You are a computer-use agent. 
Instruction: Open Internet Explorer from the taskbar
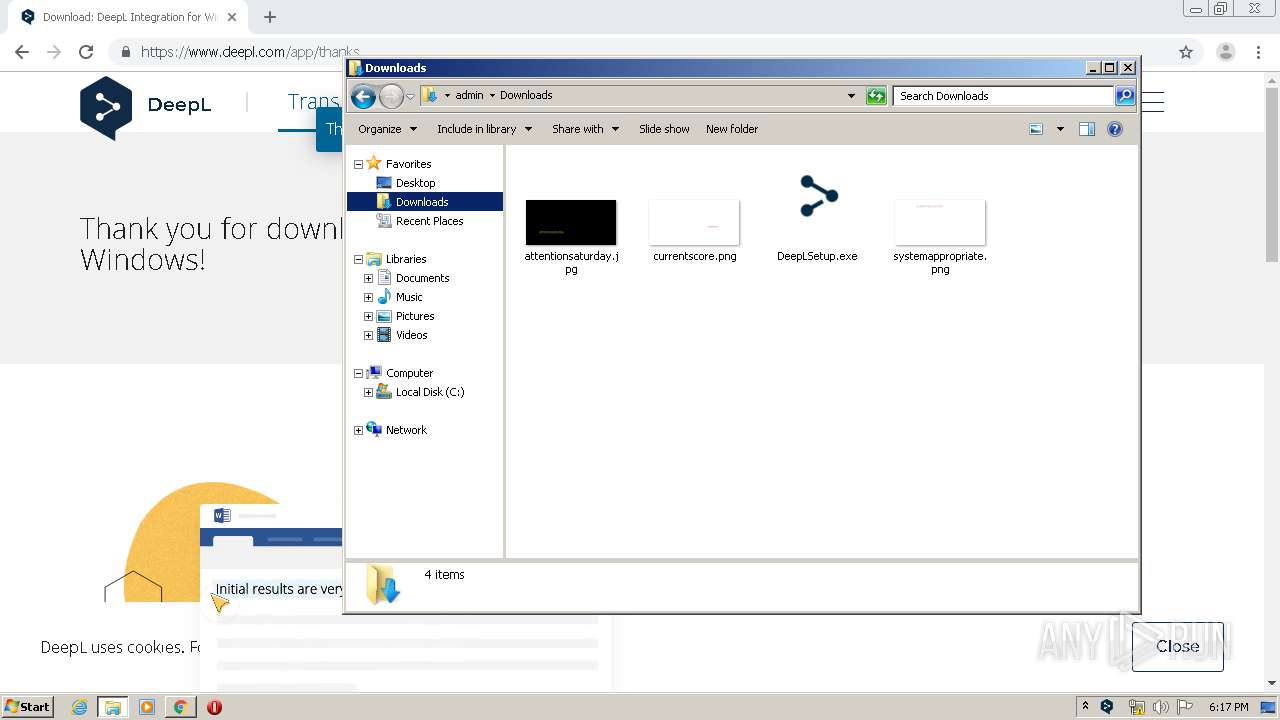[x=79, y=707]
